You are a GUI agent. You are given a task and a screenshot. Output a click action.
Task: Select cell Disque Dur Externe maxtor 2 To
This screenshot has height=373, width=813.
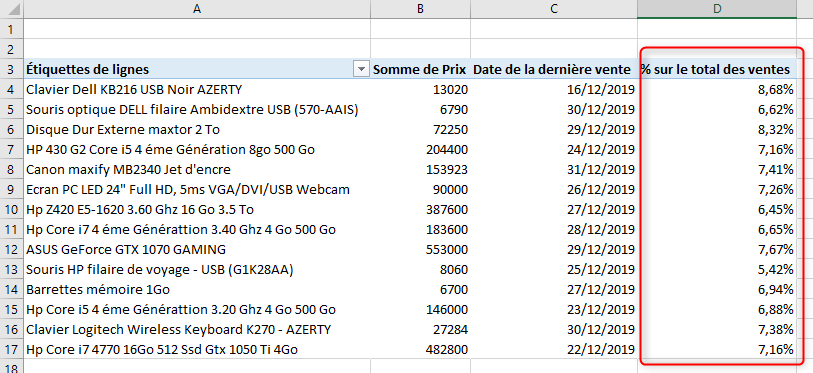pos(197,130)
